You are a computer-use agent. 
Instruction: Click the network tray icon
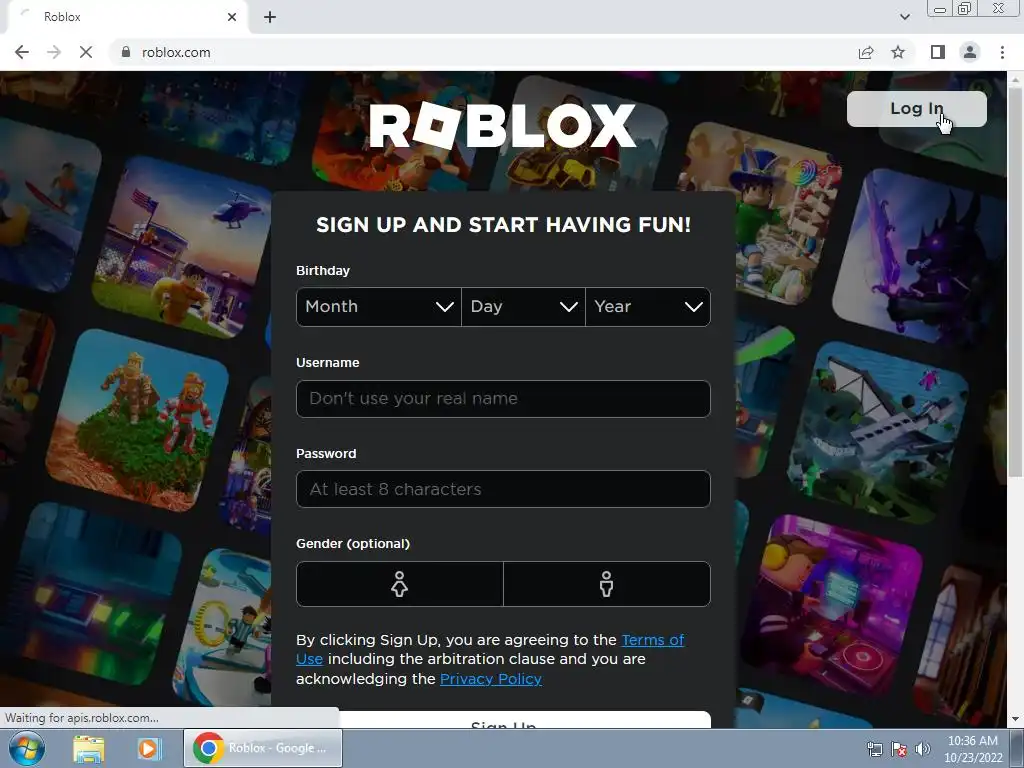874,749
